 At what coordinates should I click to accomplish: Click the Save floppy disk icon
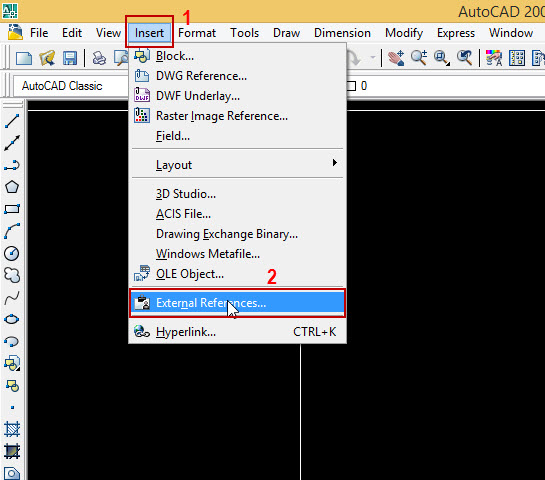[70, 58]
